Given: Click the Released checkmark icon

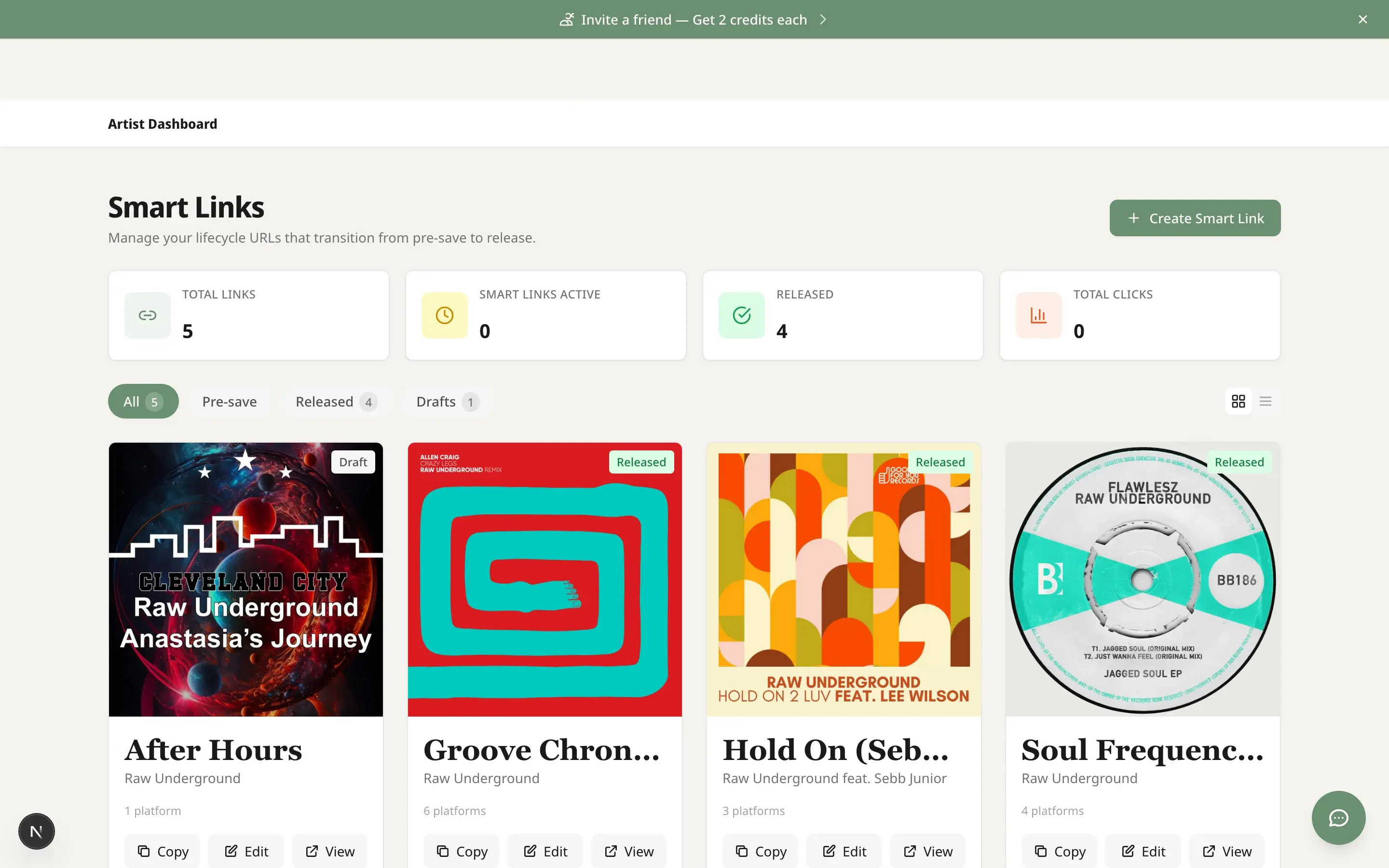Looking at the screenshot, I should 741,315.
